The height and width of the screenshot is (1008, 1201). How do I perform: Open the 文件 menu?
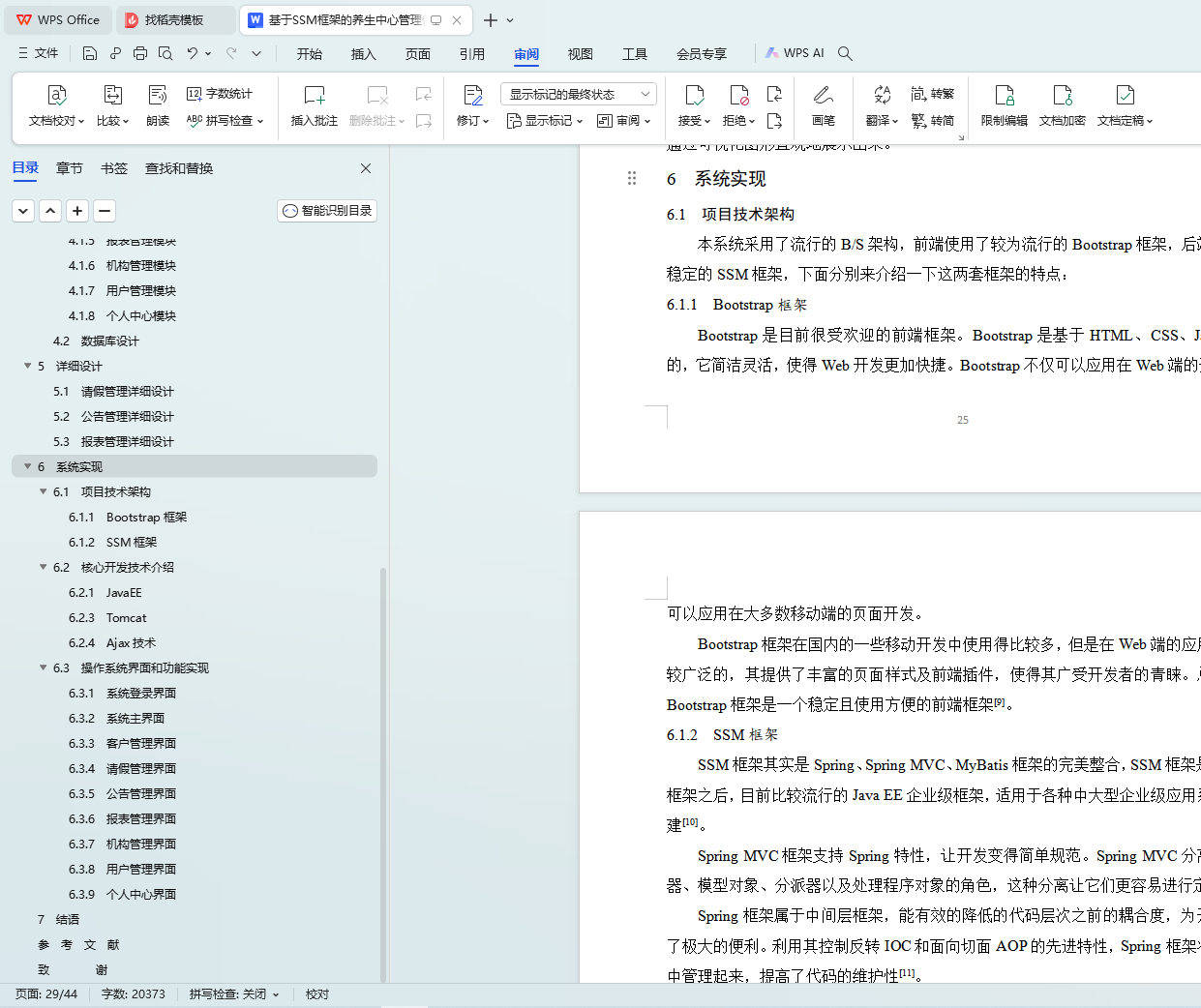click(x=39, y=53)
